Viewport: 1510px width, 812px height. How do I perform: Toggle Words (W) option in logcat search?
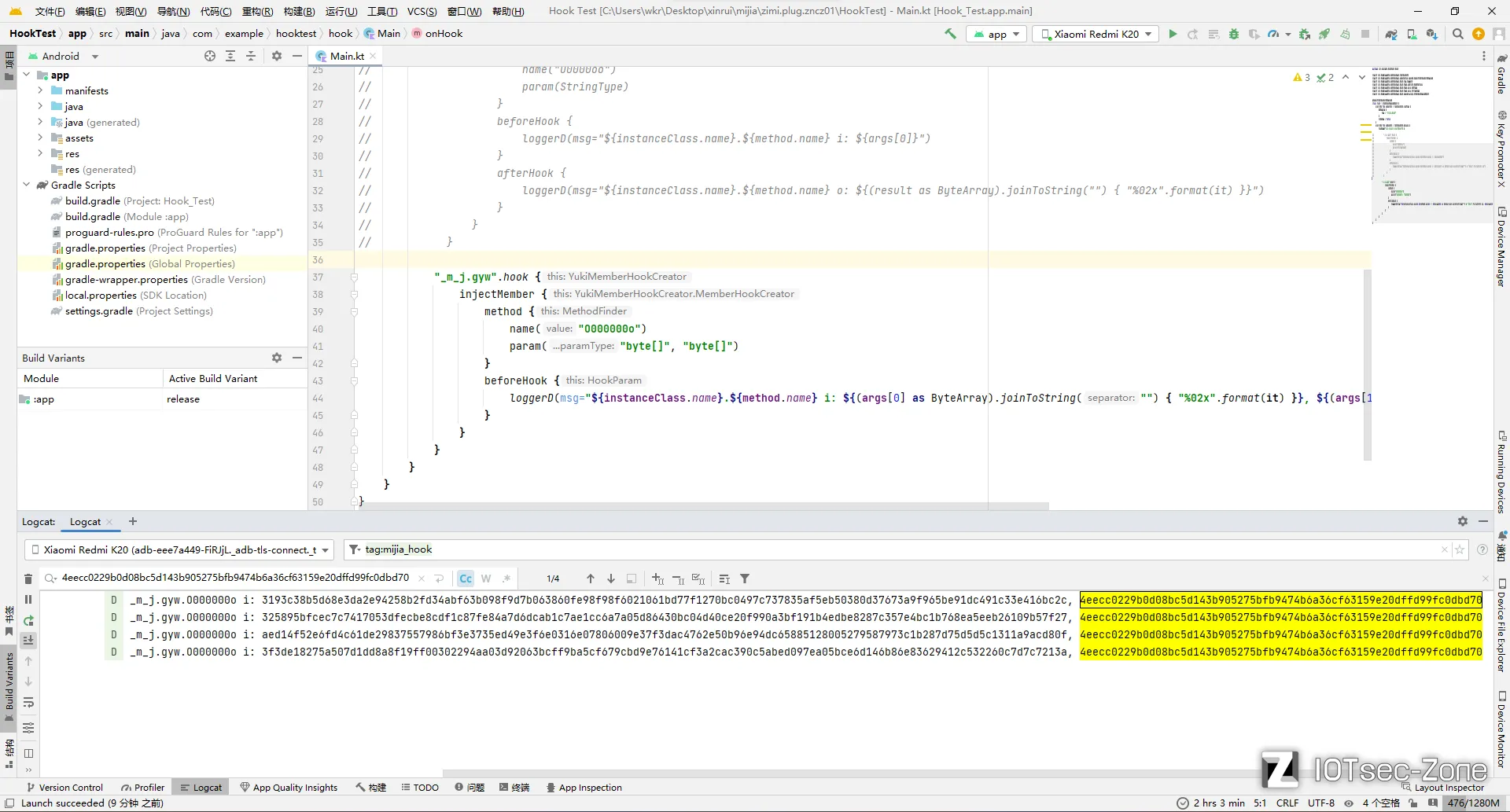pos(486,579)
